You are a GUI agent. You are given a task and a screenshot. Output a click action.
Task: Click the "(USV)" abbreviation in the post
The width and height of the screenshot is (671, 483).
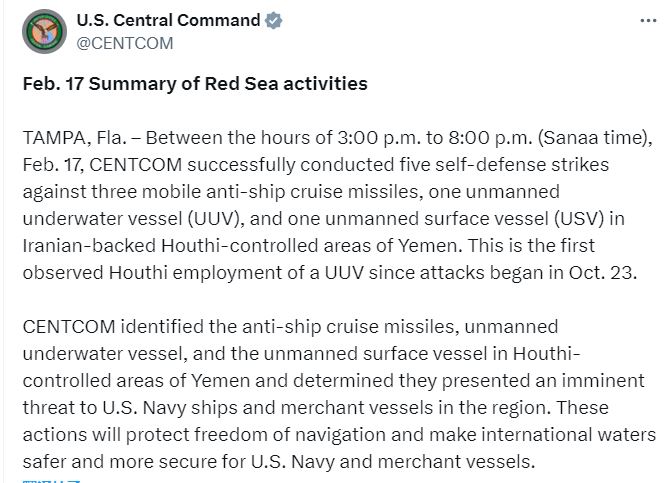point(576,217)
